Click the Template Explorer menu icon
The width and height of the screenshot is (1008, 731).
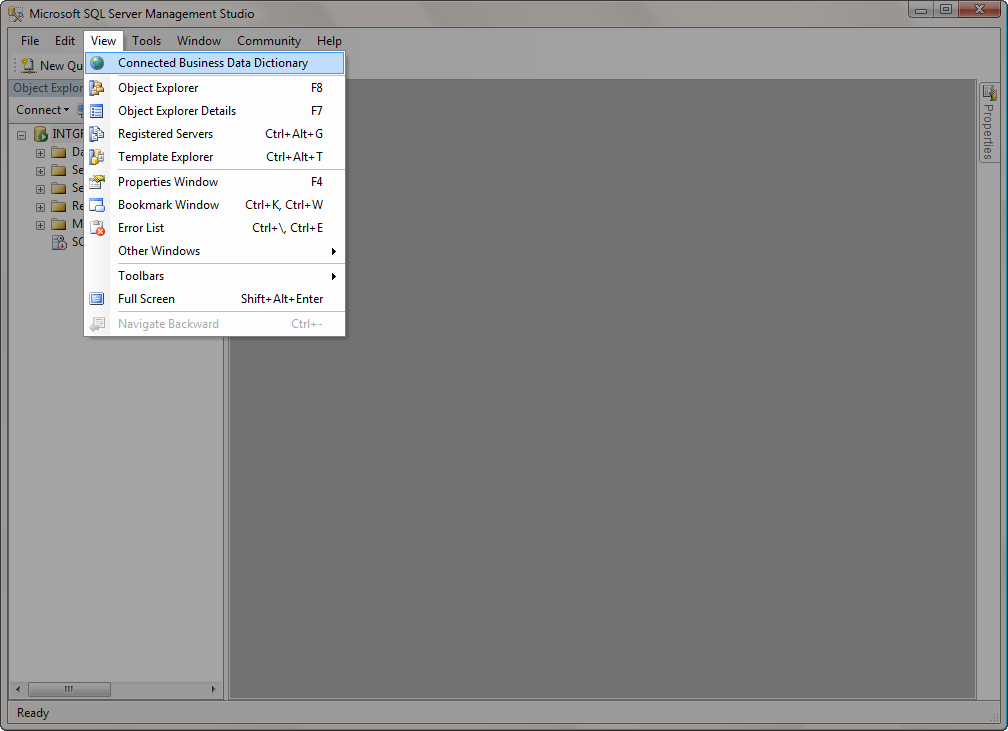click(97, 157)
